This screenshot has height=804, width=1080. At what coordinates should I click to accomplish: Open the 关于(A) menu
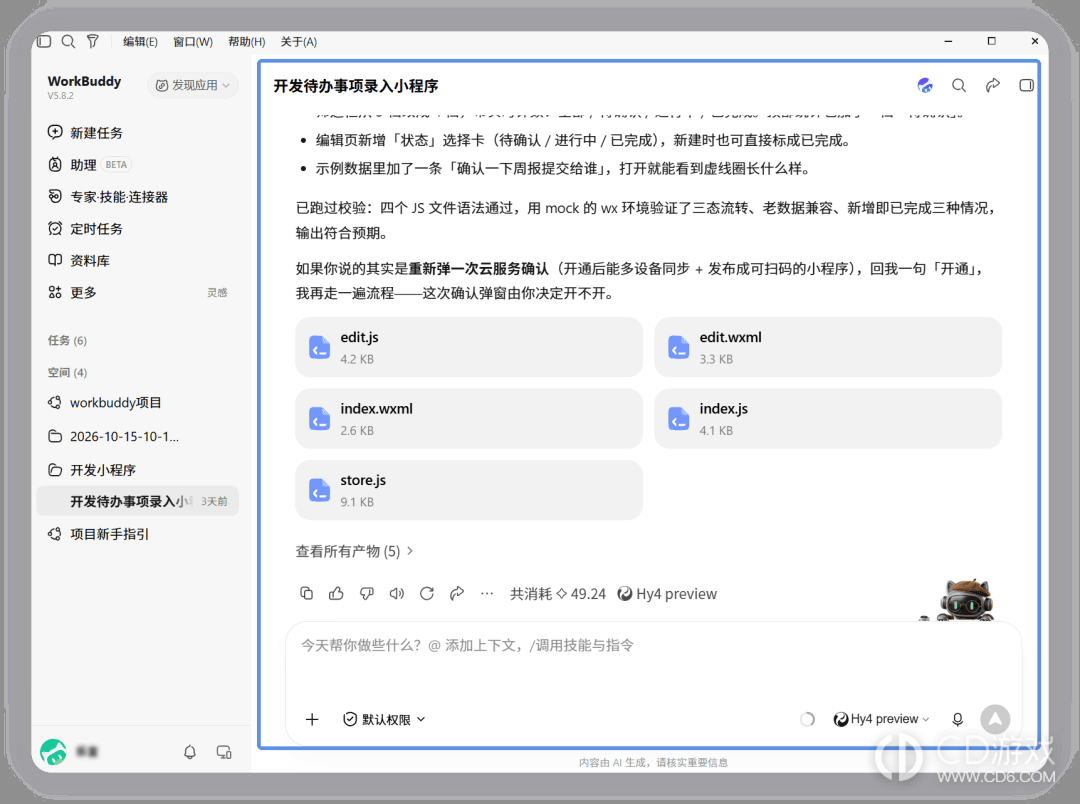[x=298, y=42]
